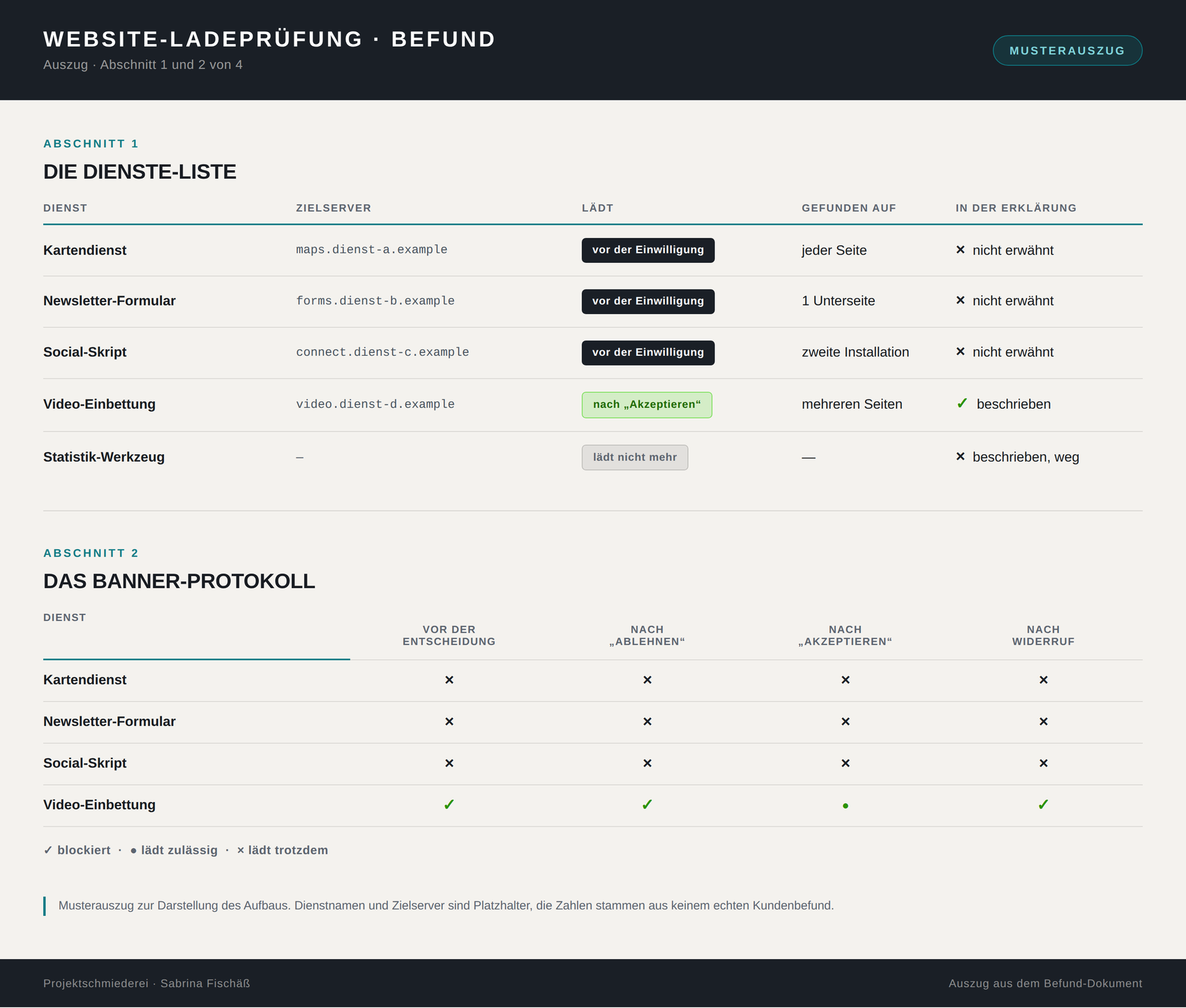Click Kartendienst X under 'Nach „Ablehnen“'
The height and width of the screenshot is (1008, 1186).
[x=647, y=680]
